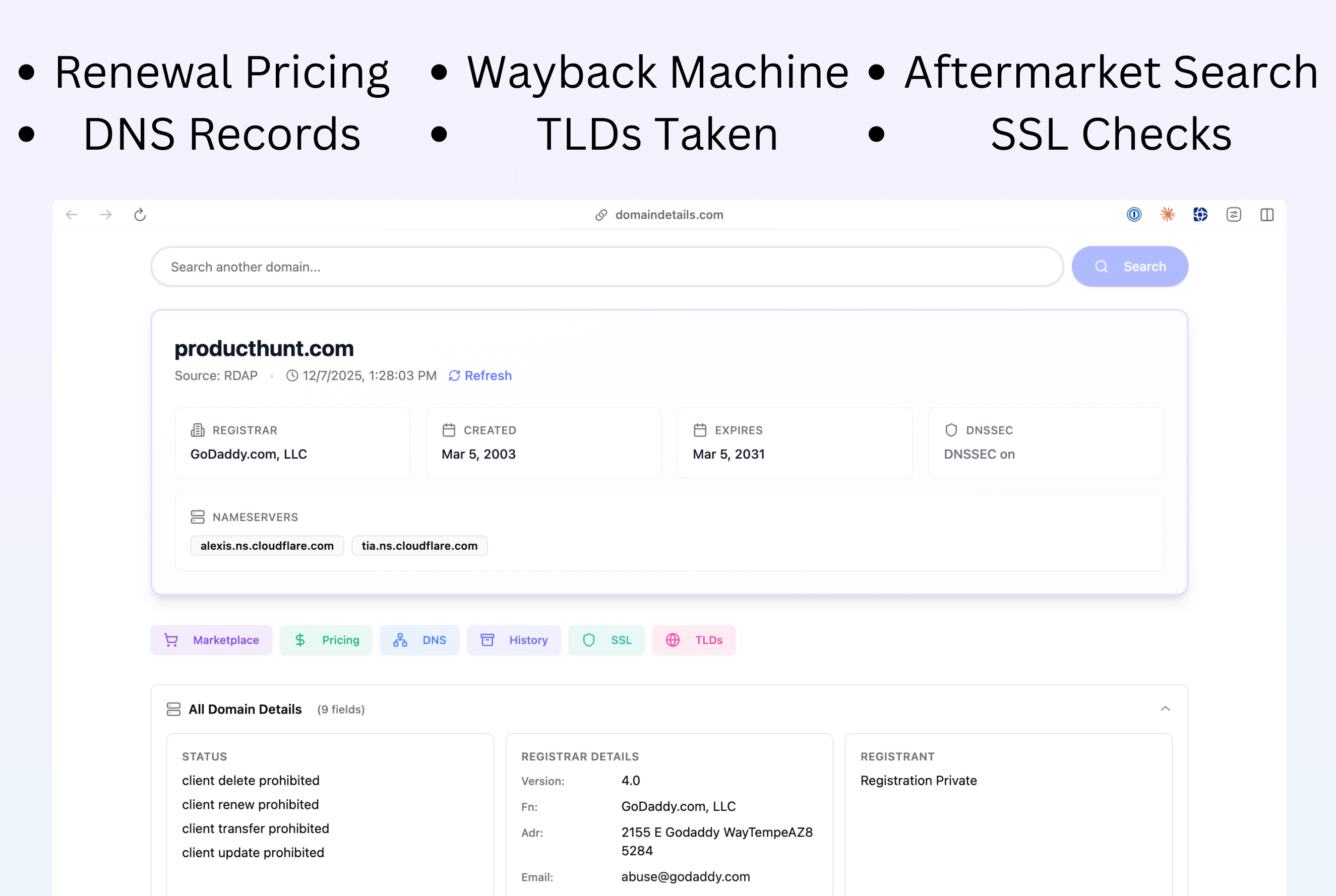The image size is (1336, 896).
Task: Click the Refresh link under producthunt.com
Action: tap(480, 376)
